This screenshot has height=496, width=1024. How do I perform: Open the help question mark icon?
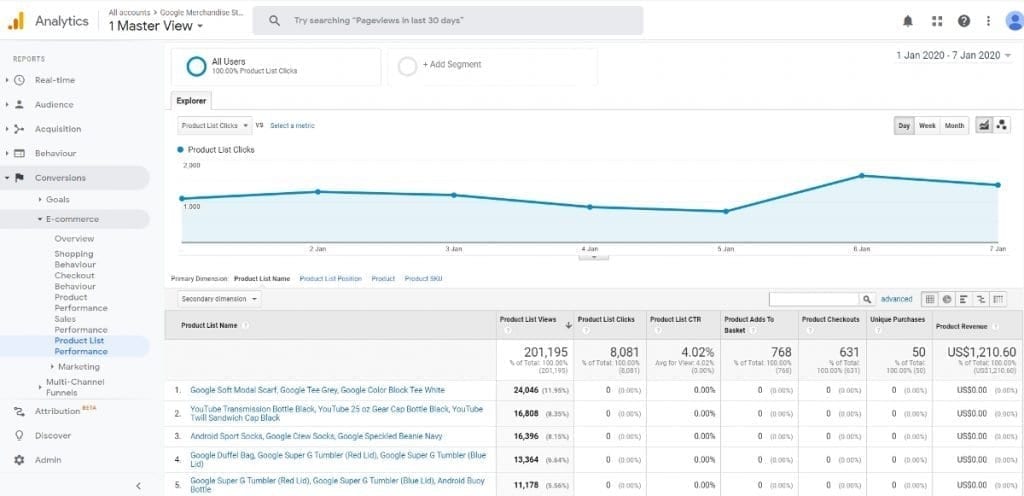pos(964,21)
